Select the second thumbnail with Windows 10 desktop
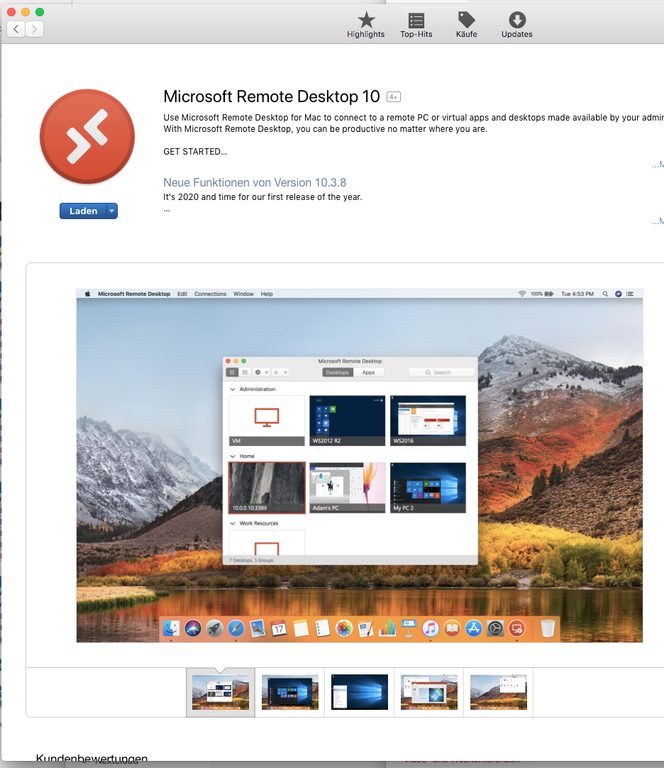The width and height of the screenshot is (664, 768). point(290,692)
